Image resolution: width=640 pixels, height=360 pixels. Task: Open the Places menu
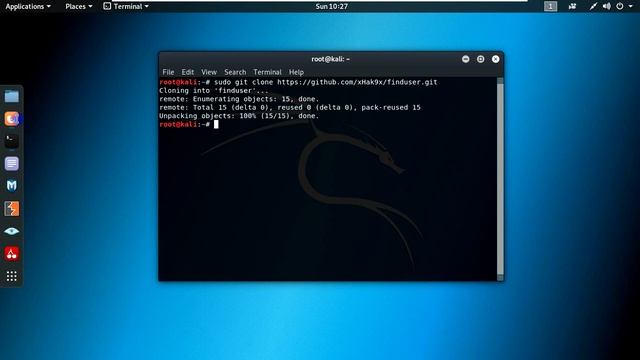78,6
